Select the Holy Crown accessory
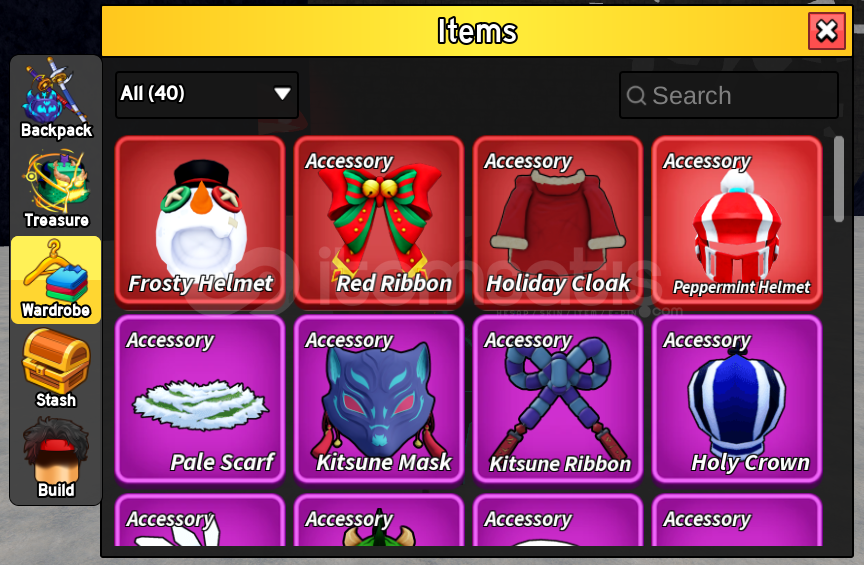The image size is (864, 565). click(x=737, y=400)
